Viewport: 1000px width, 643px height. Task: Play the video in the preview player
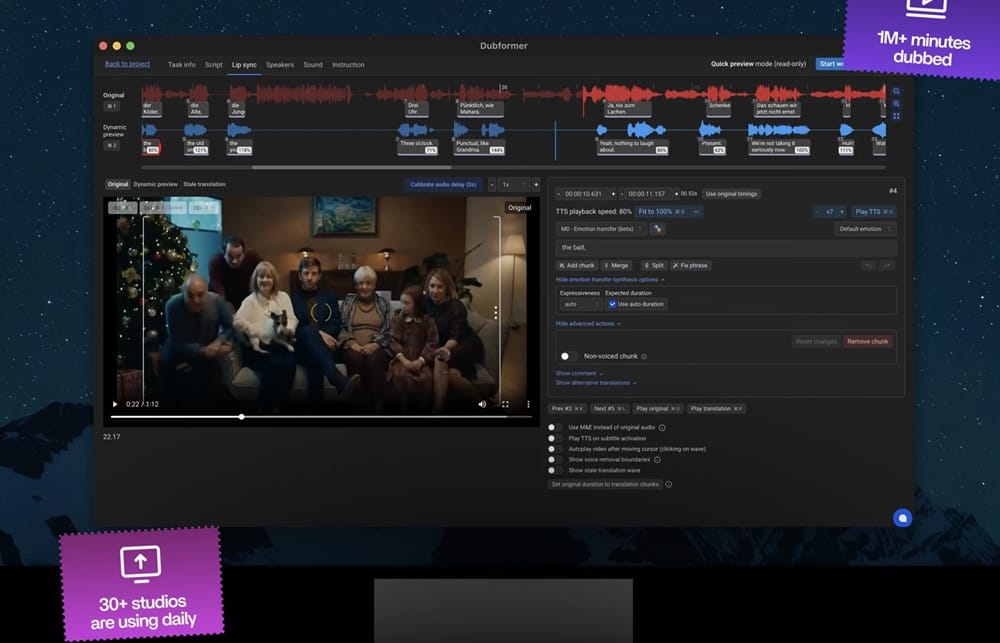tap(115, 404)
